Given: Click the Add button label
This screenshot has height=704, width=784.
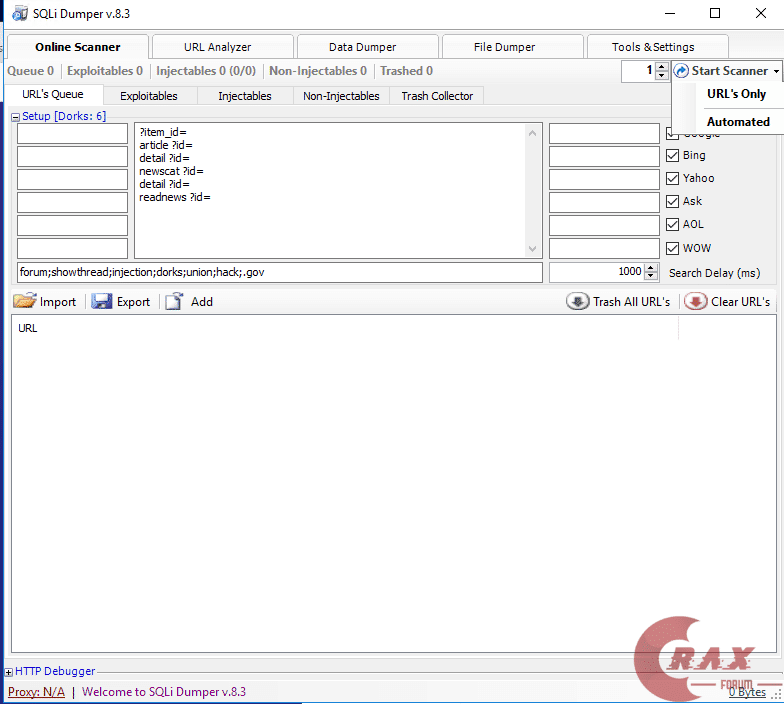Looking at the screenshot, I should (202, 302).
